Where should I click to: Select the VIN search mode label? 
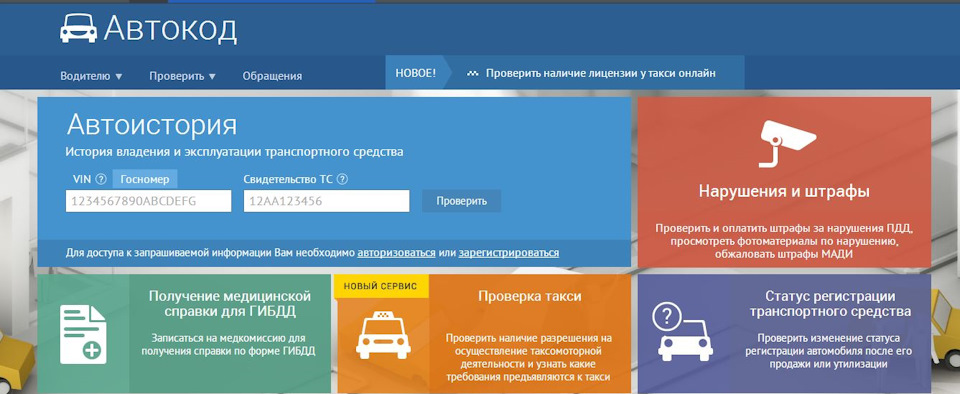[x=81, y=180]
